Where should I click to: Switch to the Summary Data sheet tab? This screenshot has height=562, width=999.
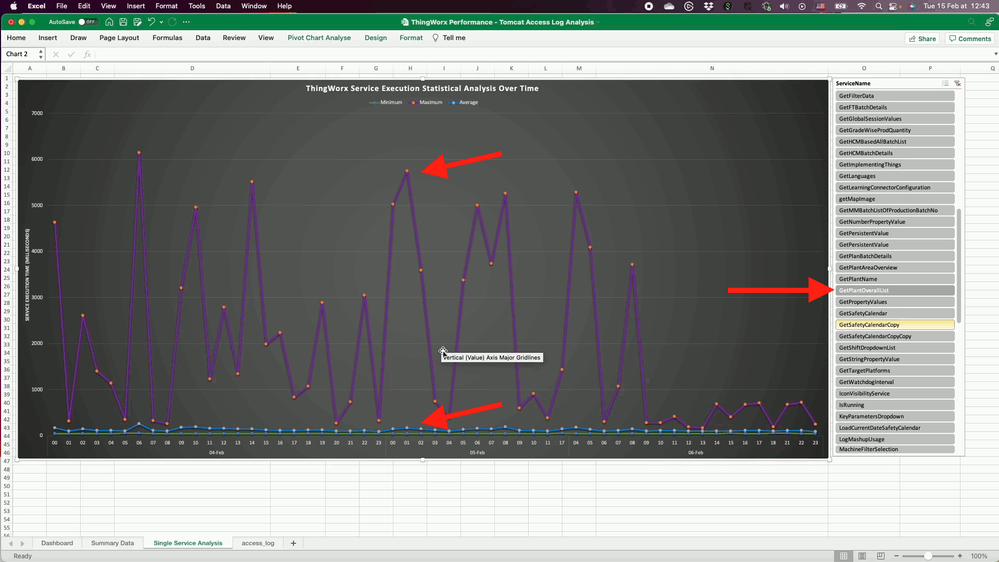(x=112, y=543)
